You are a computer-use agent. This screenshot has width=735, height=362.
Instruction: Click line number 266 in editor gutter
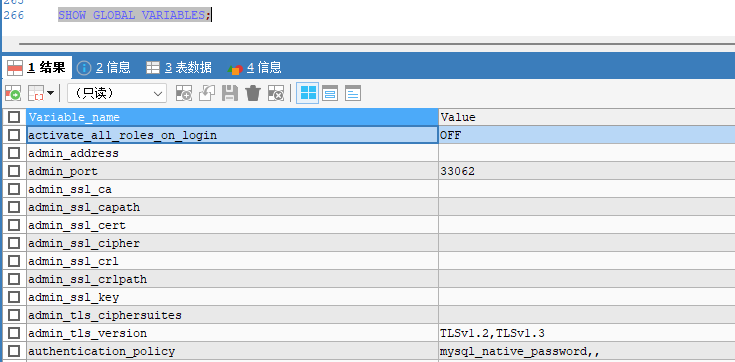(x=14, y=15)
